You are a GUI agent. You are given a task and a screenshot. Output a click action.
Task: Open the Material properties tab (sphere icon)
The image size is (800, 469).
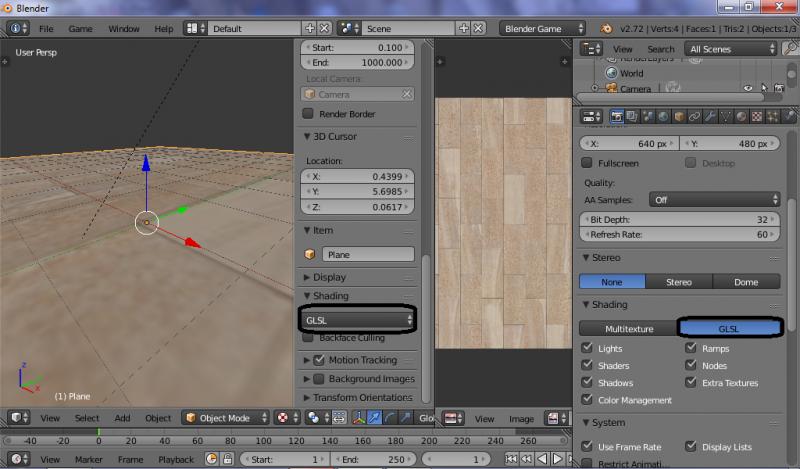[x=741, y=117]
